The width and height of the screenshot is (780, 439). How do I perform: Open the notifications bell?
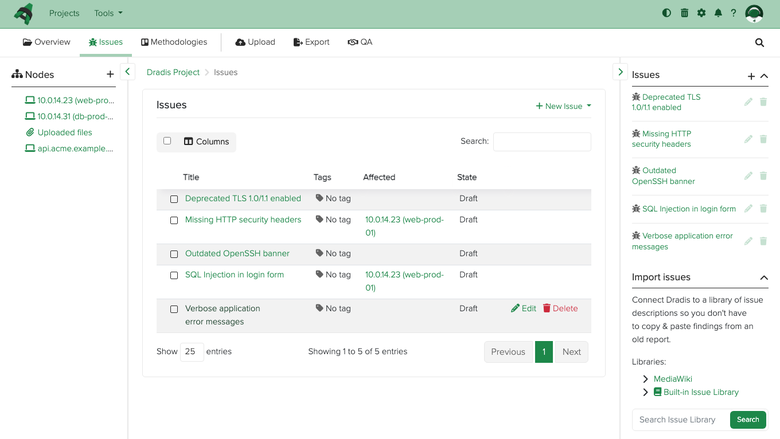click(x=718, y=13)
